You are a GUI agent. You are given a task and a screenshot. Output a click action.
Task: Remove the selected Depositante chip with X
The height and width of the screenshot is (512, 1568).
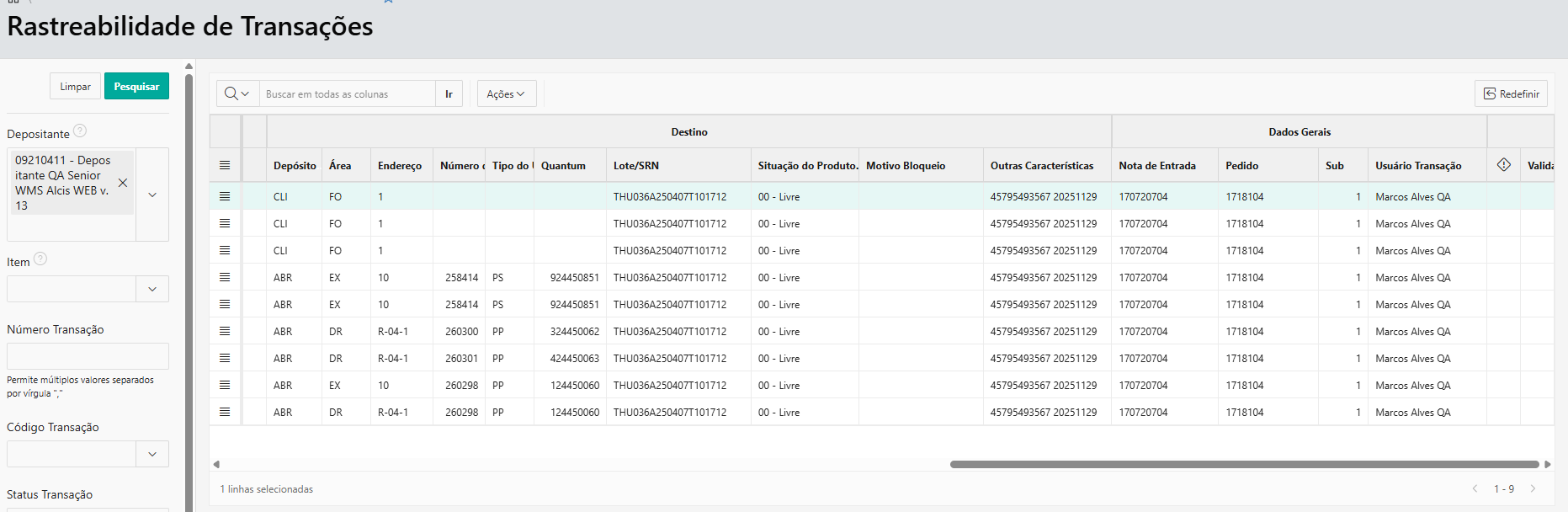(123, 183)
